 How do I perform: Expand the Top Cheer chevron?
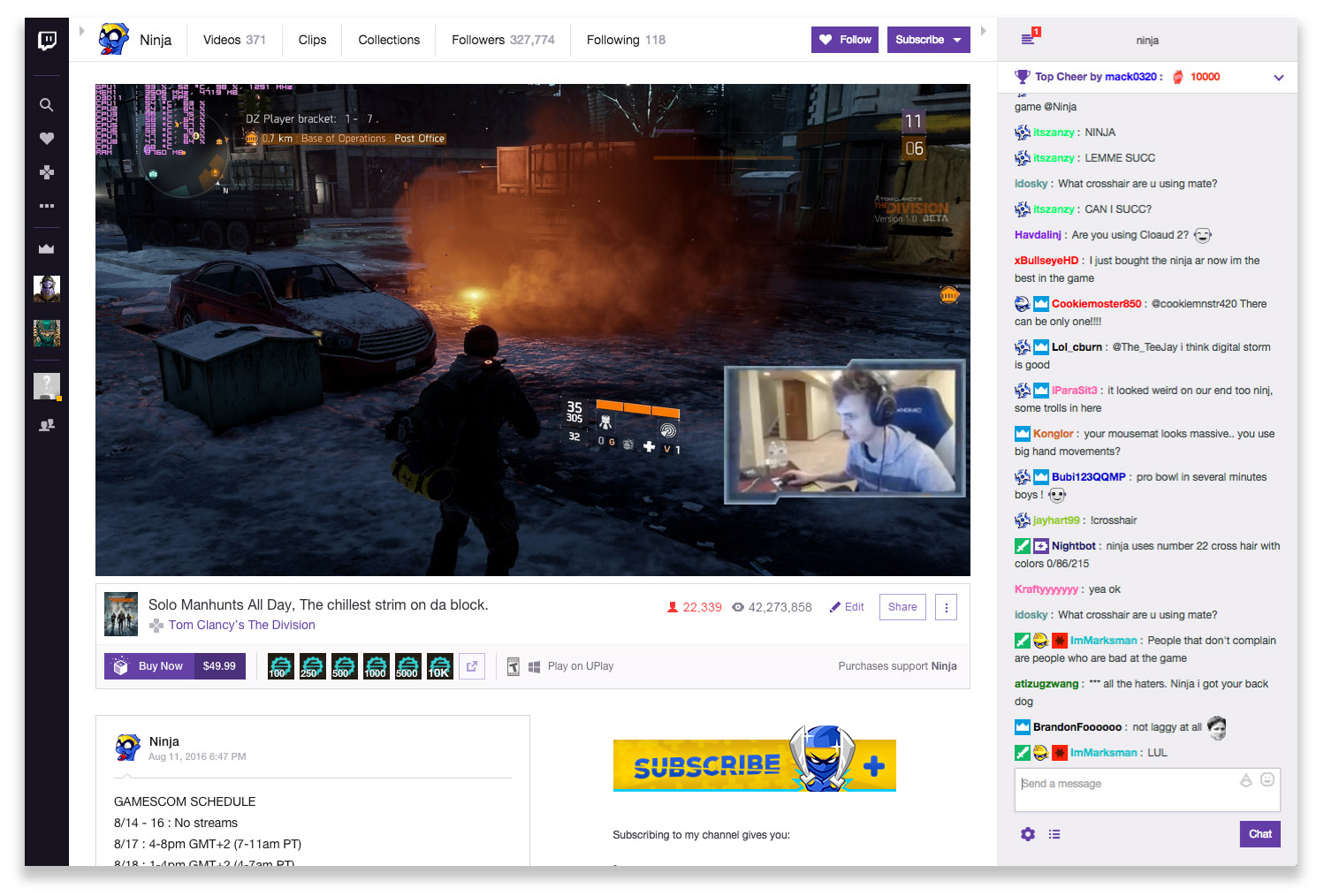pos(1278,78)
